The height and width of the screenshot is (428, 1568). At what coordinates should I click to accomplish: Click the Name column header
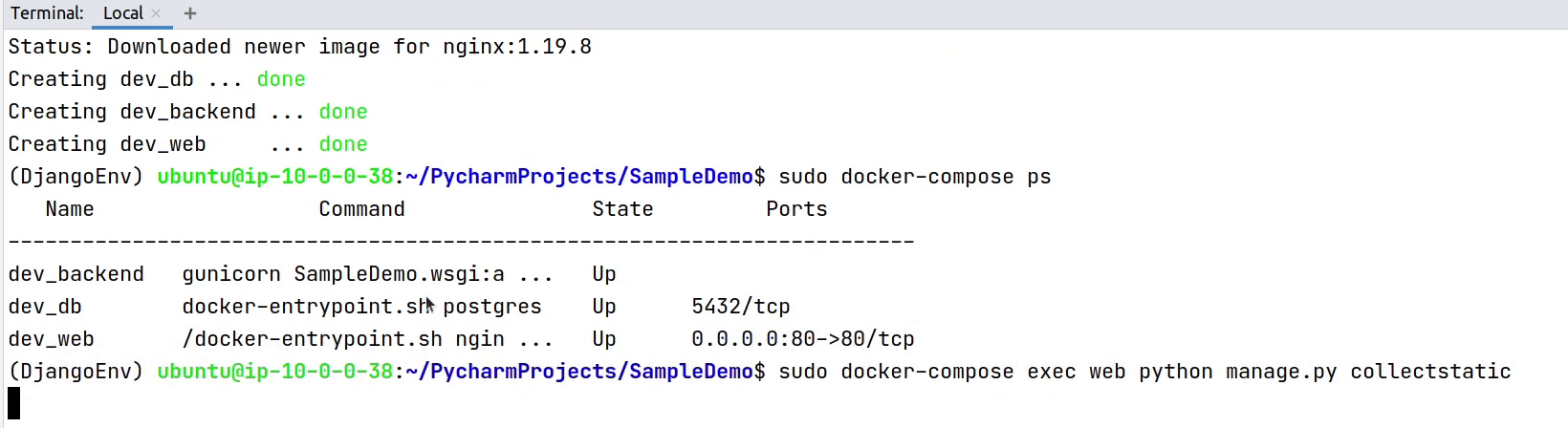click(70, 209)
